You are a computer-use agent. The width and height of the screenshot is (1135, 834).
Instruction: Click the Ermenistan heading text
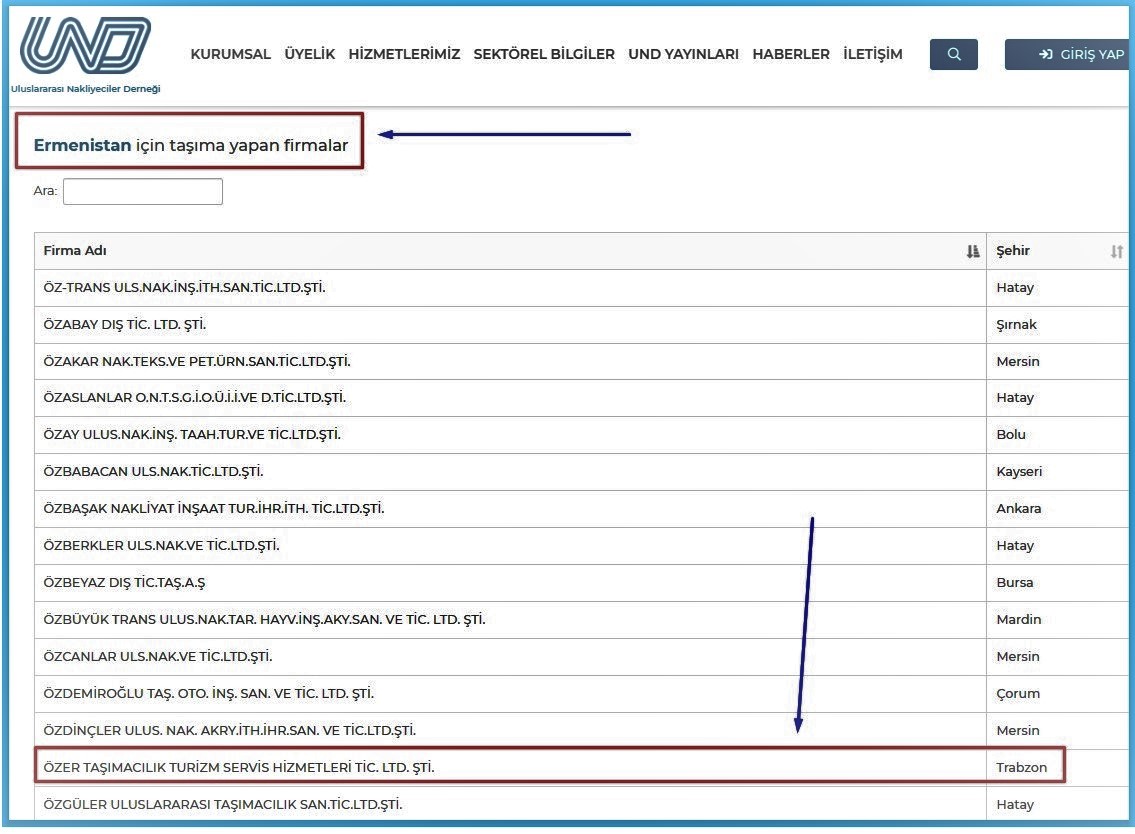[83, 145]
